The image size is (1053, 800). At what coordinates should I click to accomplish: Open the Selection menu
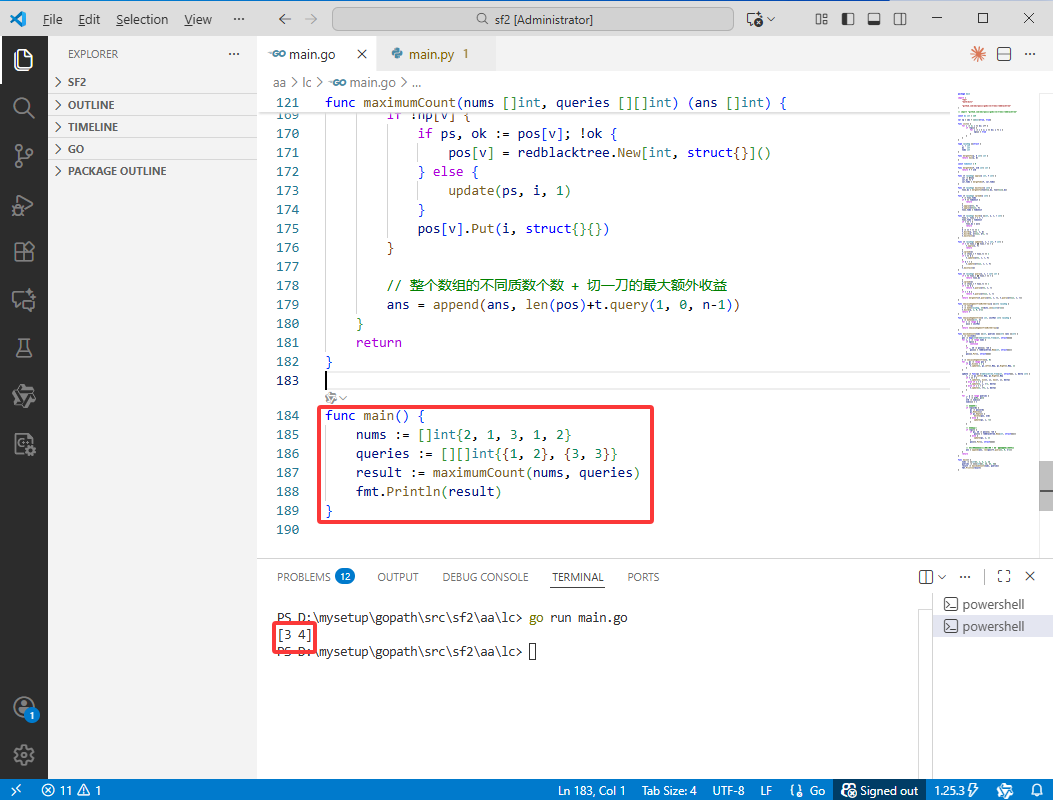pos(142,19)
